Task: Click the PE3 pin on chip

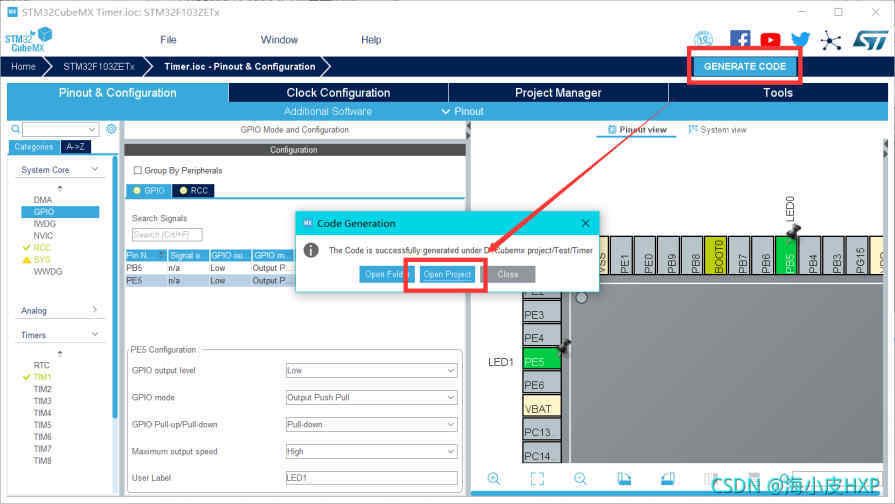Action: coord(542,314)
